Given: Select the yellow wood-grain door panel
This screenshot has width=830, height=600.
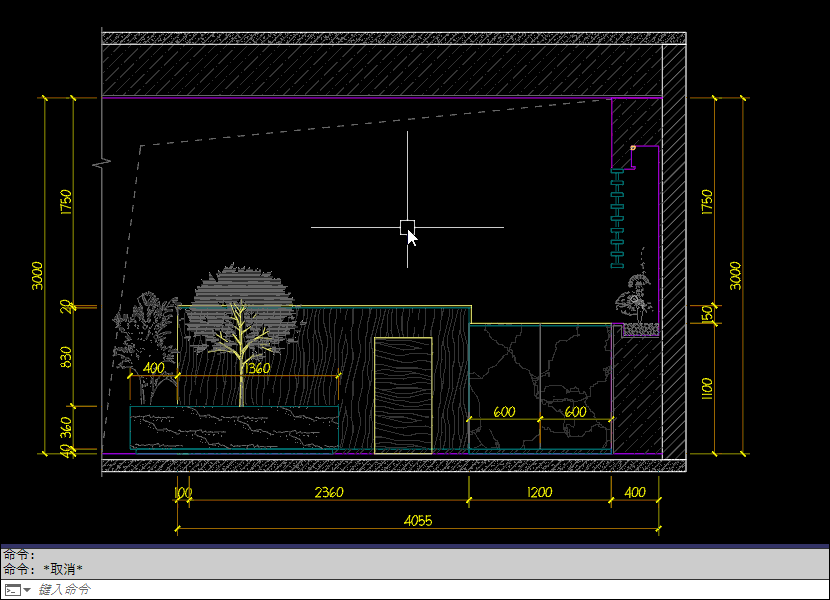Looking at the screenshot, I should [403, 396].
